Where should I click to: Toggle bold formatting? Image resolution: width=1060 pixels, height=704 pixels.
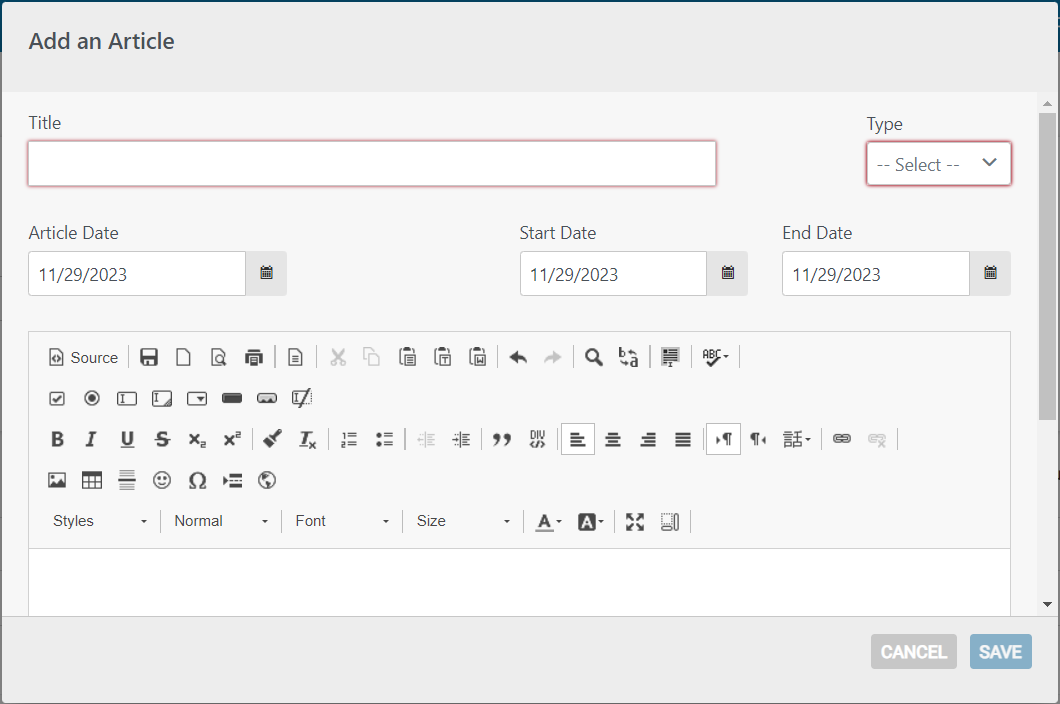[57, 440]
